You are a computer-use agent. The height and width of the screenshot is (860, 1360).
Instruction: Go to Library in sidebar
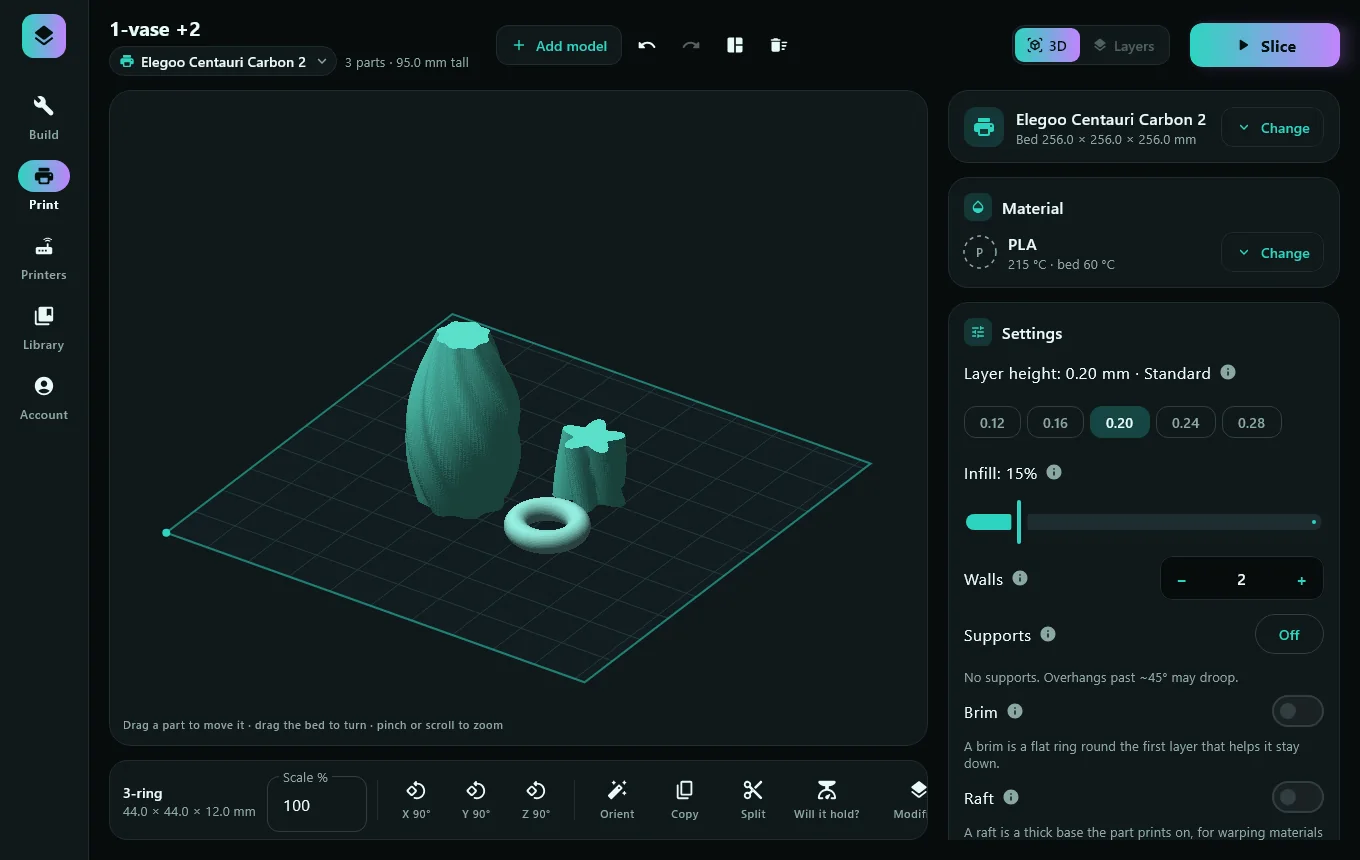tap(44, 328)
